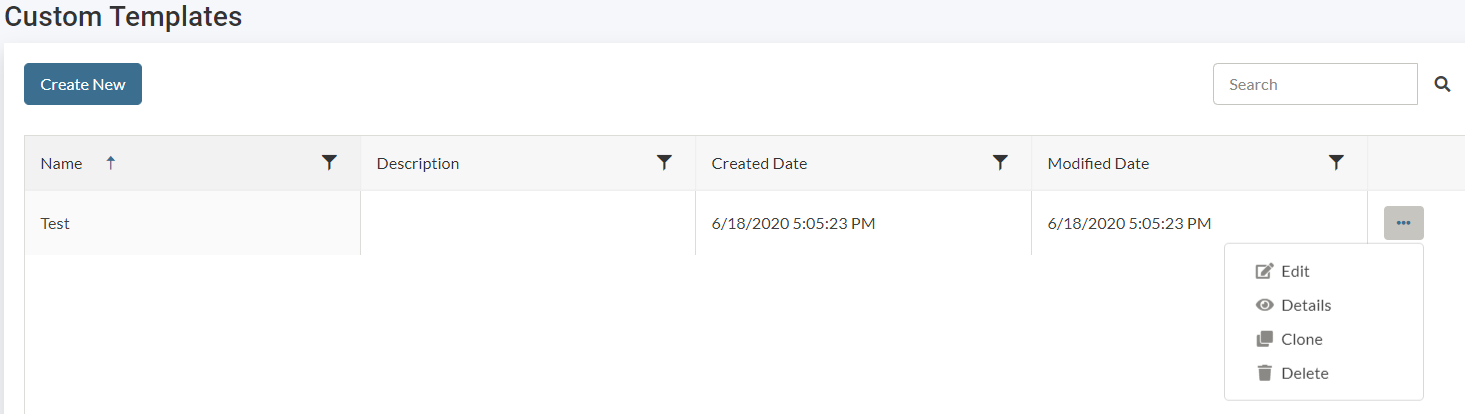The height and width of the screenshot is (414, 1465).
Task: Open the Created Date column filter
Action: coord(1000,163)
